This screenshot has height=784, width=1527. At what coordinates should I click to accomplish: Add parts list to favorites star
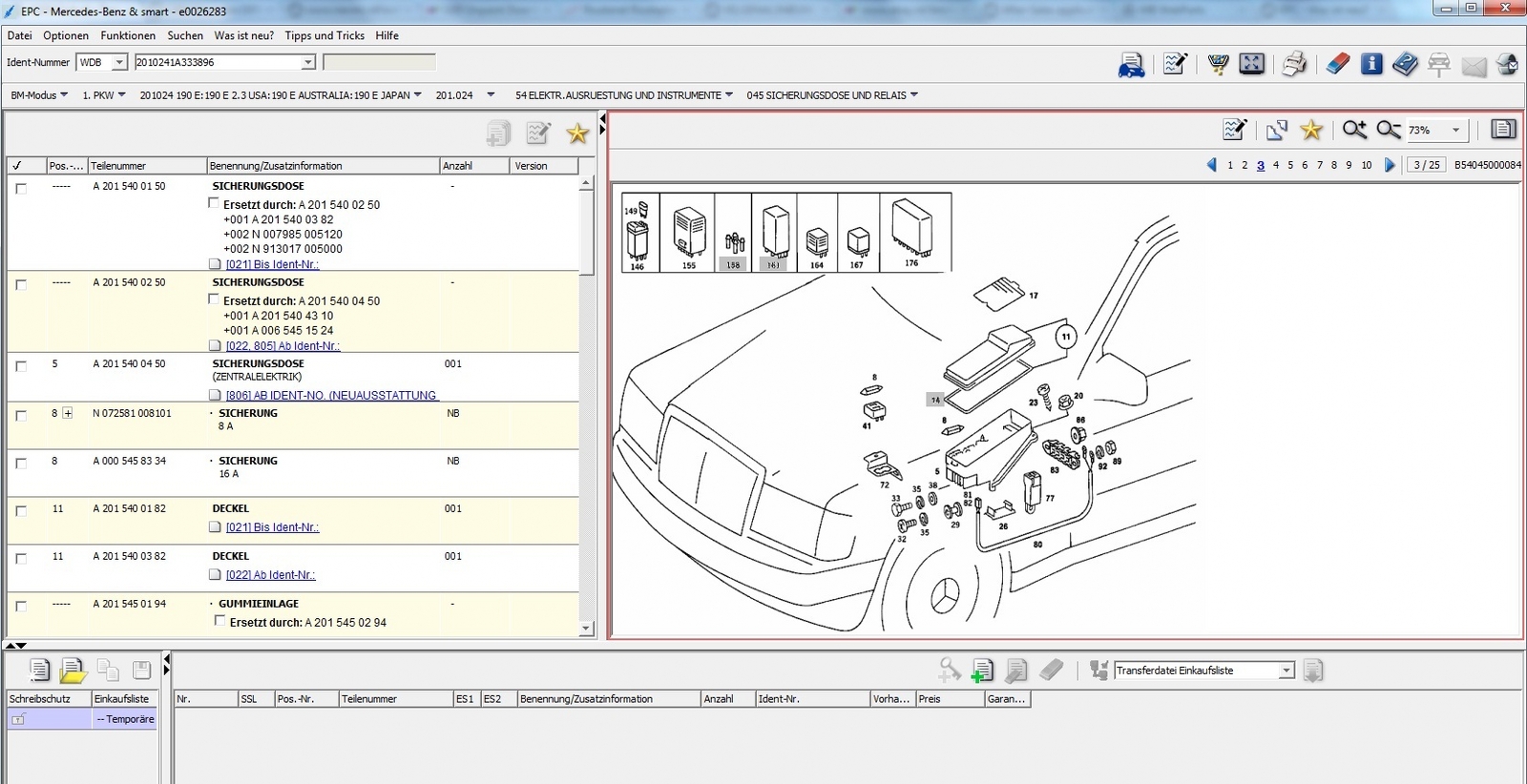577,134
